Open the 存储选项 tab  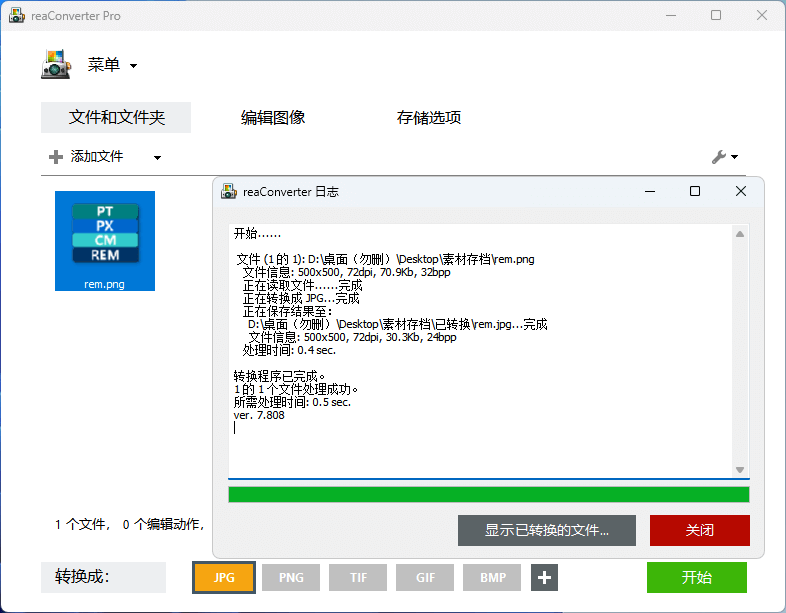coord(429,117)
